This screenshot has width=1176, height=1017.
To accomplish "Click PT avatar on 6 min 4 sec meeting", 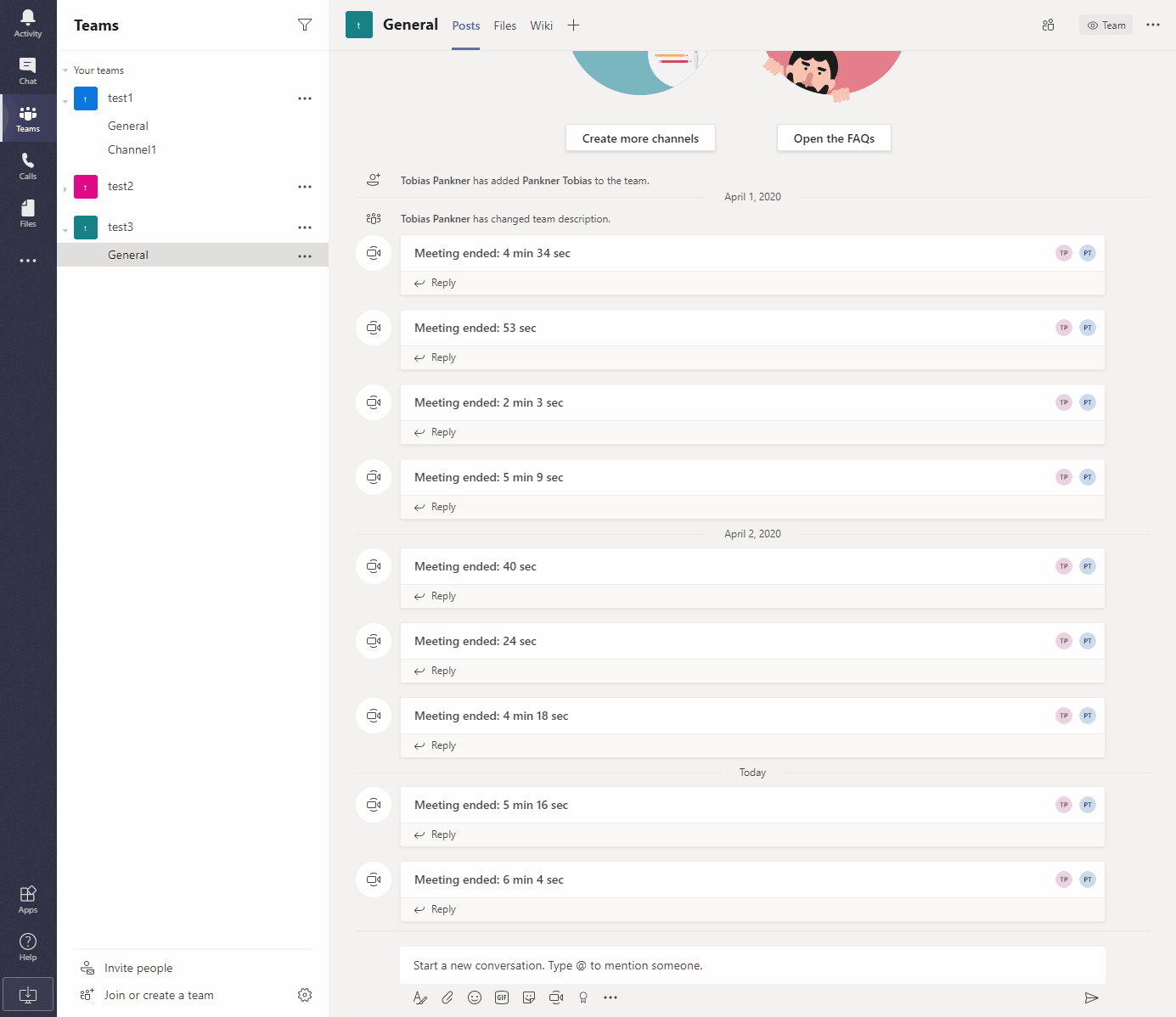I will click(x=1088, y=879).
